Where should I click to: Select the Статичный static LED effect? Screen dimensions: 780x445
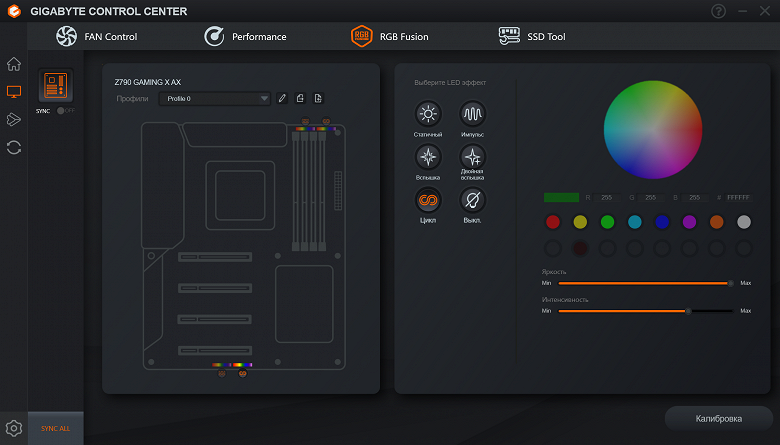(x=428, y=114)
